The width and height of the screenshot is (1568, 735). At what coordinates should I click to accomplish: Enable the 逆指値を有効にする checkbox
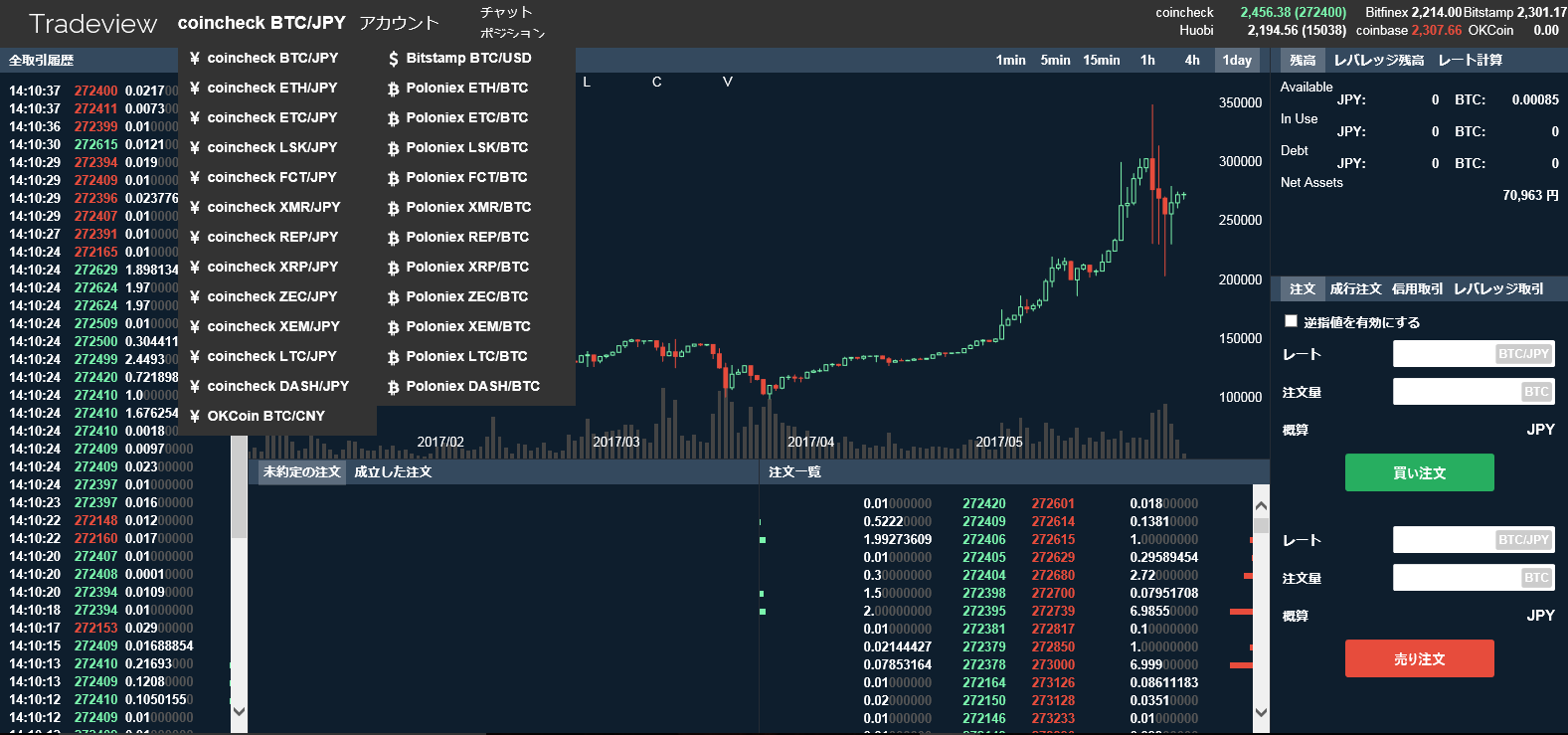1291,321
